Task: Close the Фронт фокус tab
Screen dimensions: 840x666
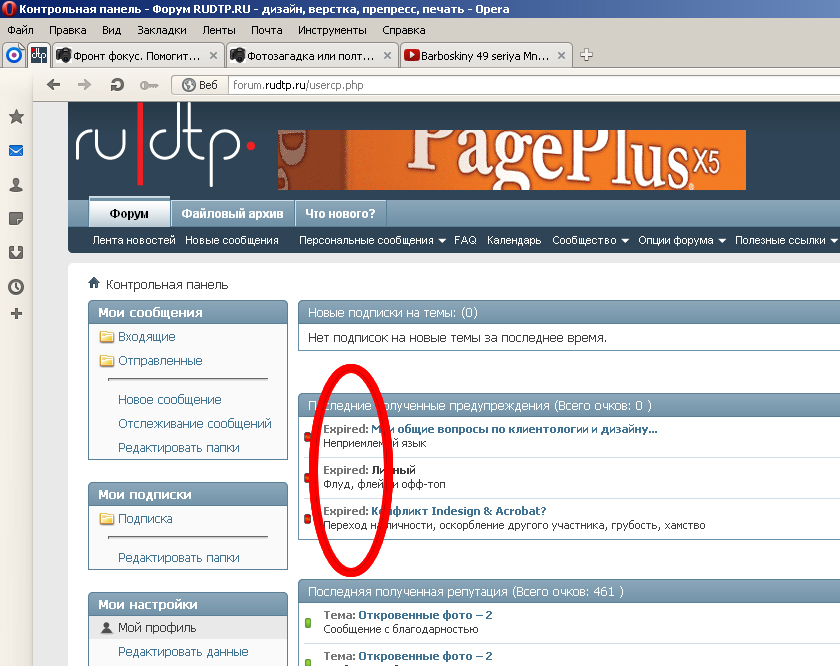Action: pyautogui.click(x=213, y=55)
